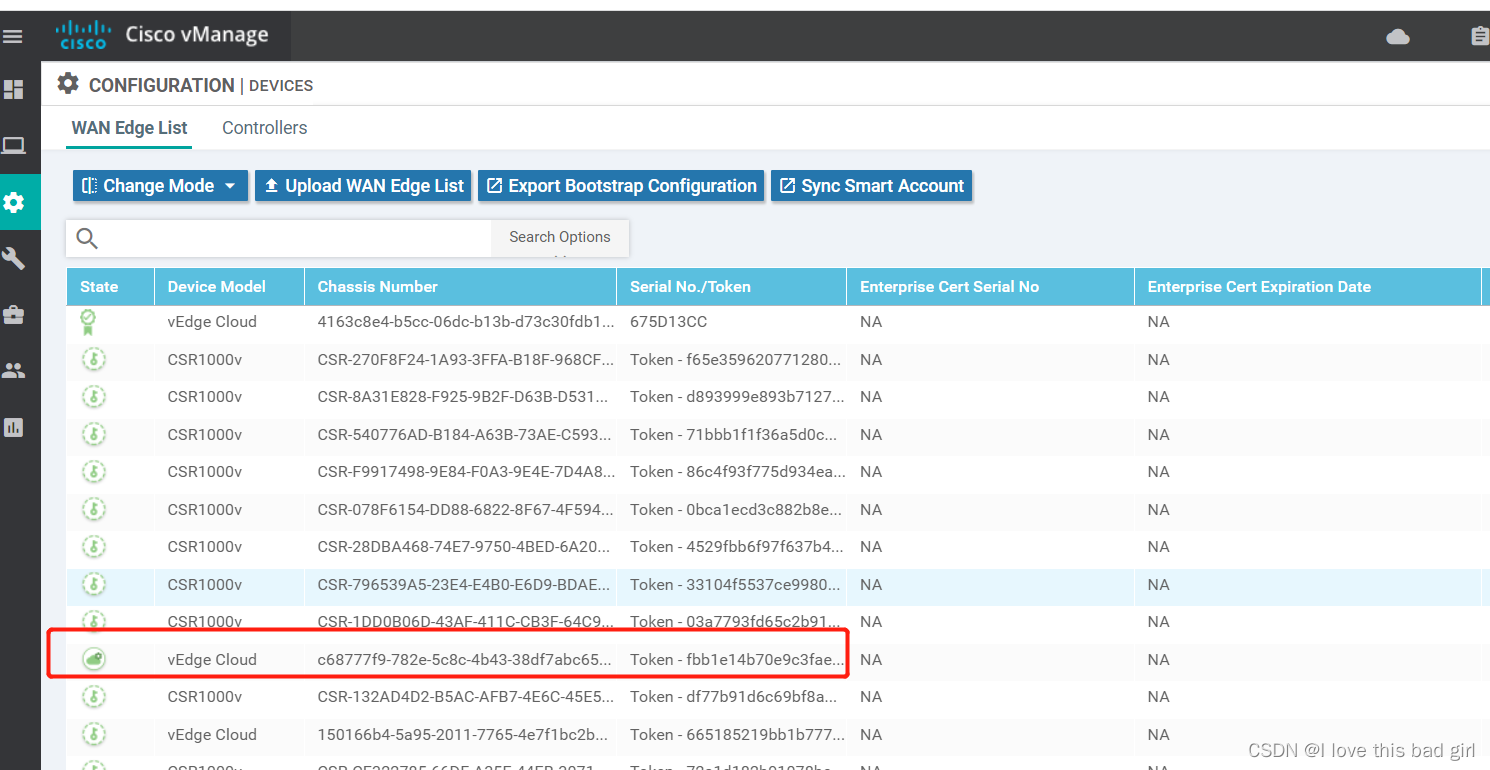Screen dimensions: 1490x770
Task: Click state icon of CSR-270F8F24 row
Action: (94, 360)
